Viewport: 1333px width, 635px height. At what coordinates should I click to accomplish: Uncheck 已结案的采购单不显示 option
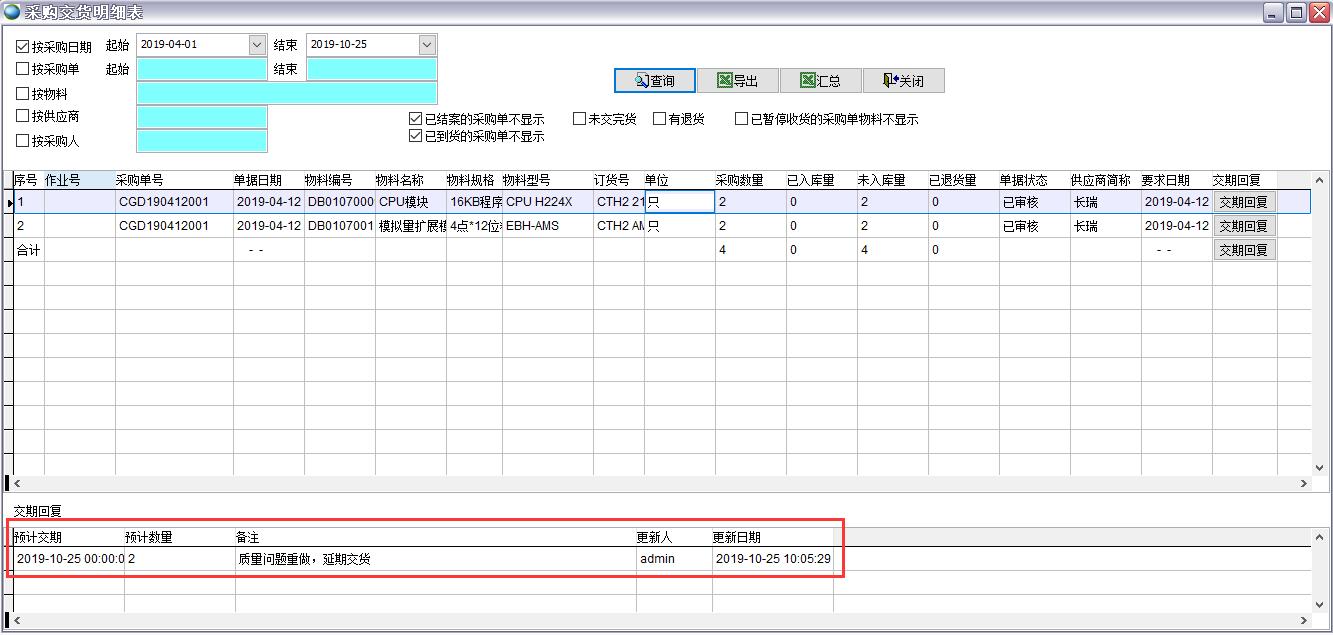(x=414, y=118)
